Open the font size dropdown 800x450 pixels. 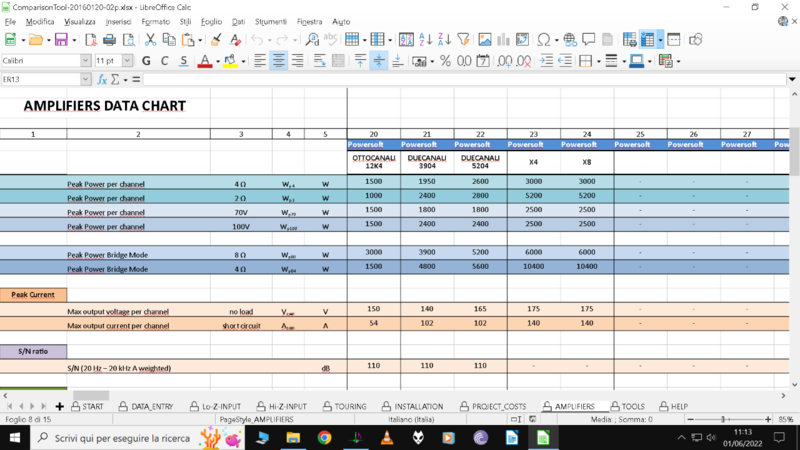(x=127, y=61)
